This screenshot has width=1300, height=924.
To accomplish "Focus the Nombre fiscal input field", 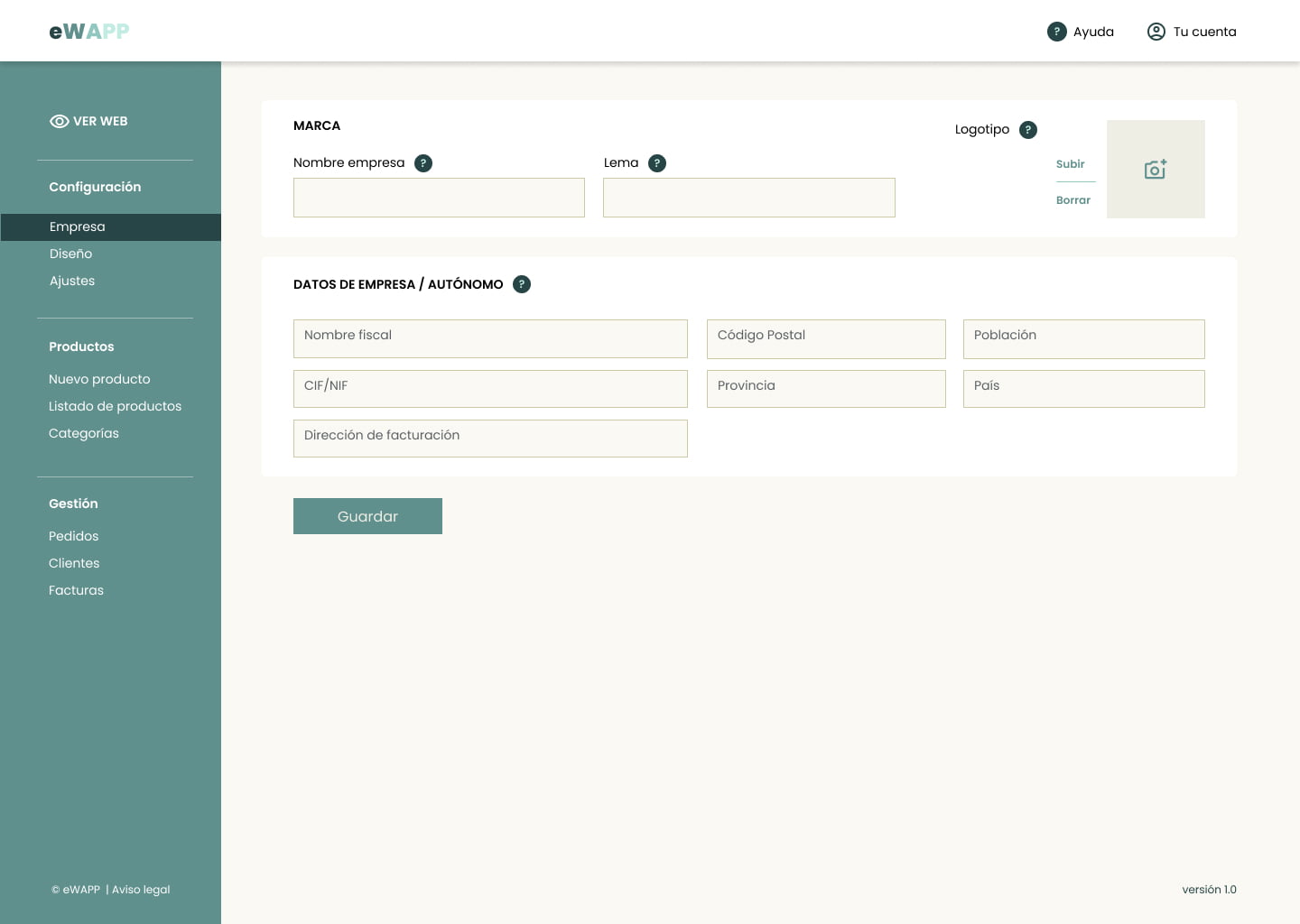I will (x=490, y=338).
